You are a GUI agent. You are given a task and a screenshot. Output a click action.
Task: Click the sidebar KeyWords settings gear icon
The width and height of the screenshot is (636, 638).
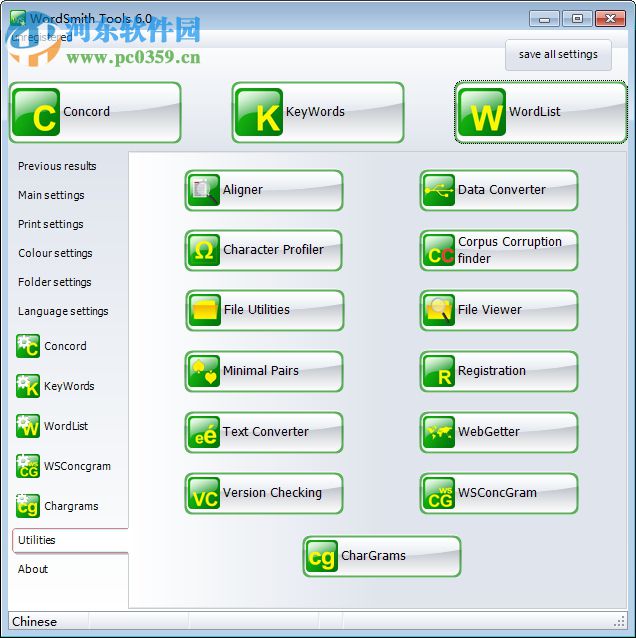click(x=28, y=386)
